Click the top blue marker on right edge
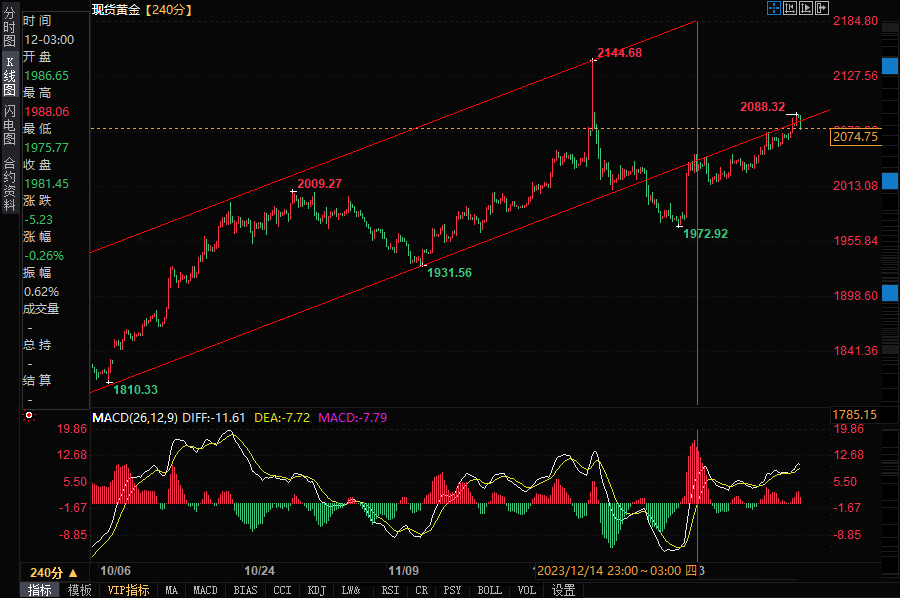Viewport: 900px width, 598px height. click(890, 65)
